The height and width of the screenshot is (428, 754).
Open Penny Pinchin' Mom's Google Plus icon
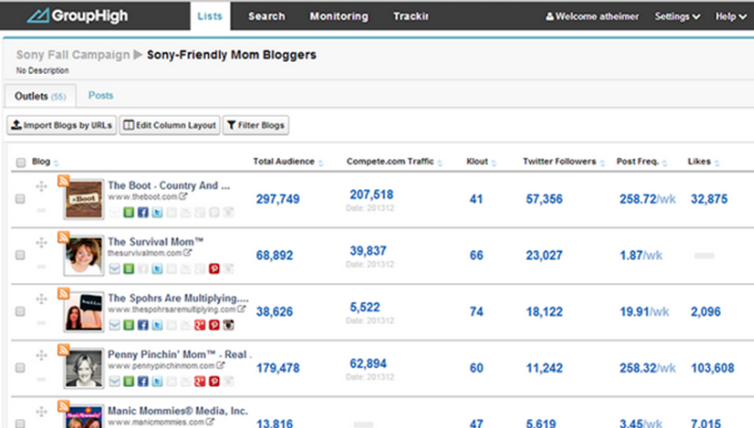200,381
